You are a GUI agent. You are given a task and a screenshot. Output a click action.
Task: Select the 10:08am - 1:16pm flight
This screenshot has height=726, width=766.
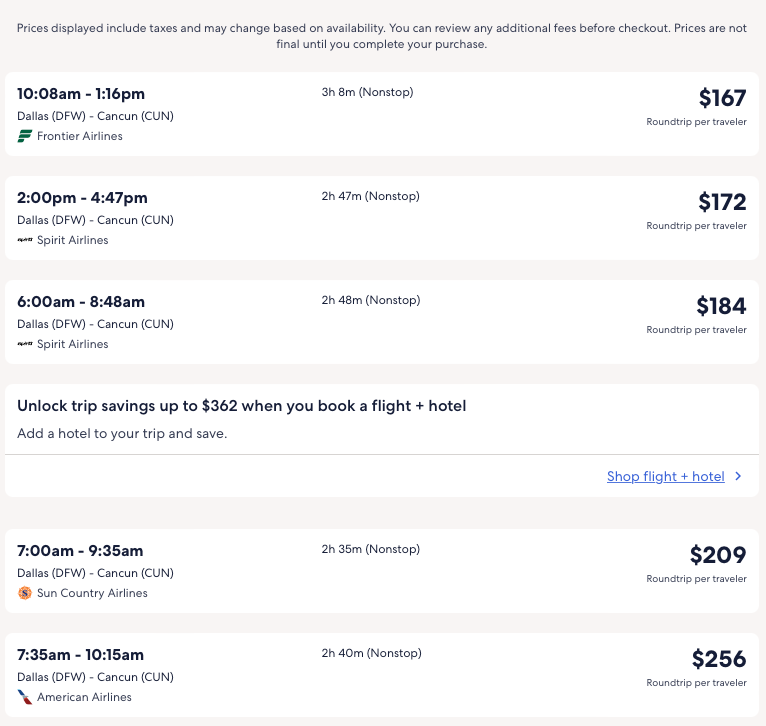coord(81,94)
